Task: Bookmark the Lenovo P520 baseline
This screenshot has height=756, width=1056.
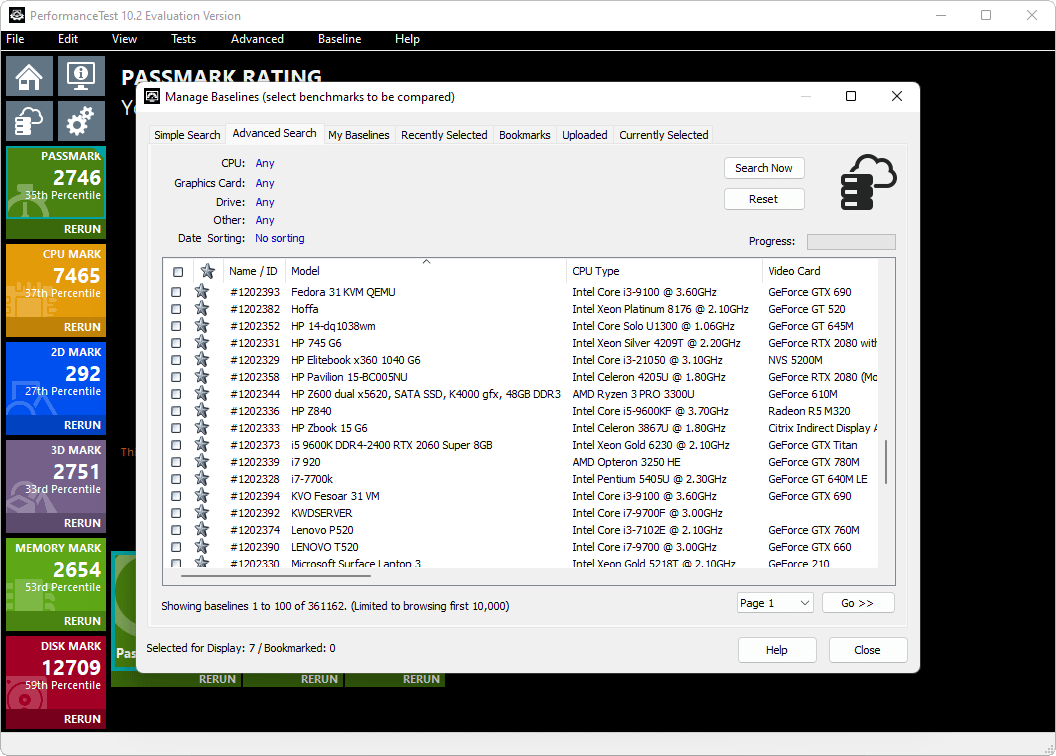Action: [201, 530]
